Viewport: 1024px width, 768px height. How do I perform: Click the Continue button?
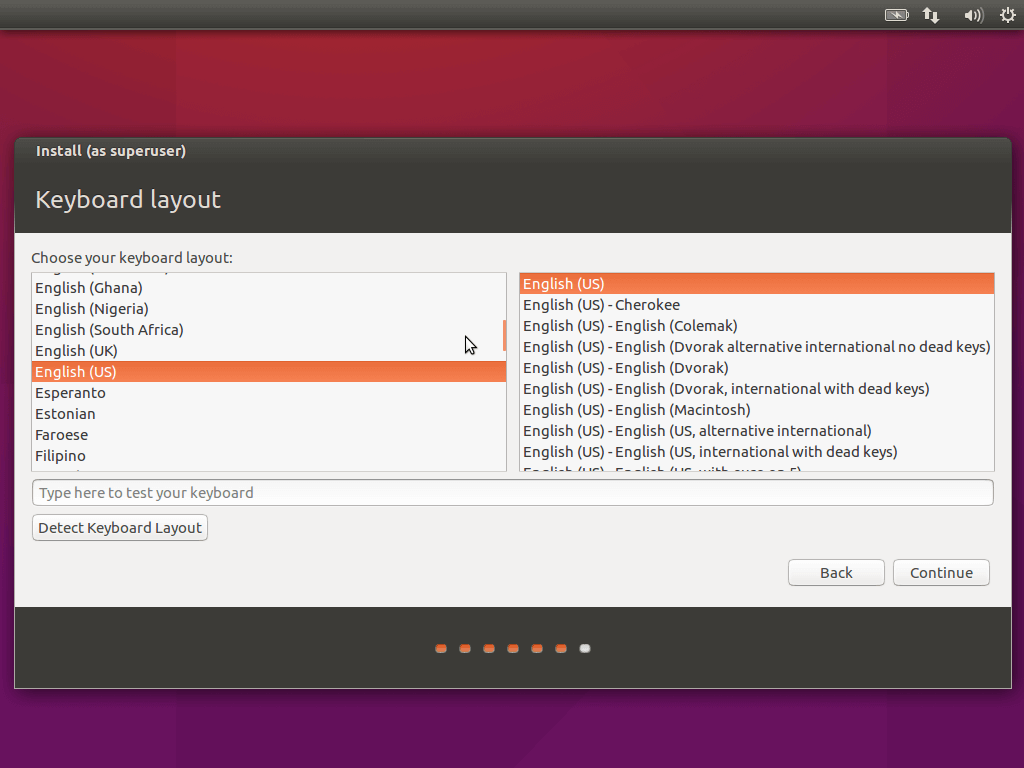coord(941,573)
